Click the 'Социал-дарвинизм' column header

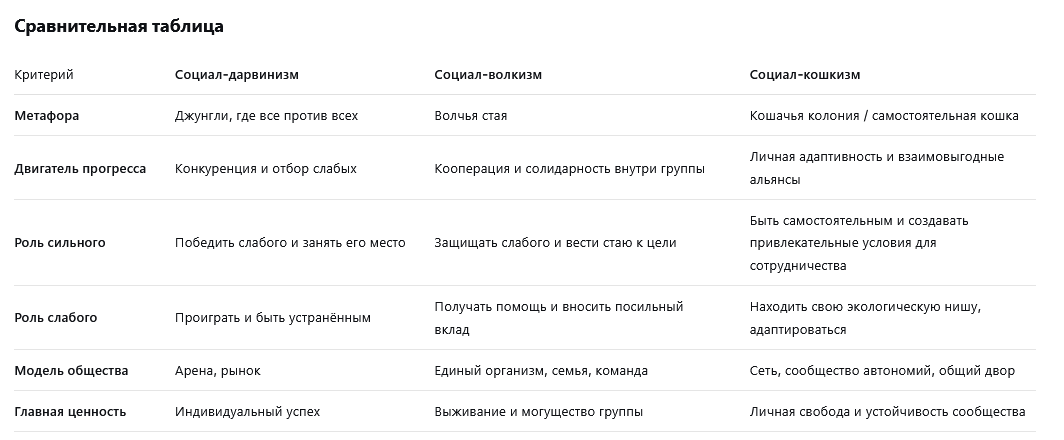click(x=237, y=75)
